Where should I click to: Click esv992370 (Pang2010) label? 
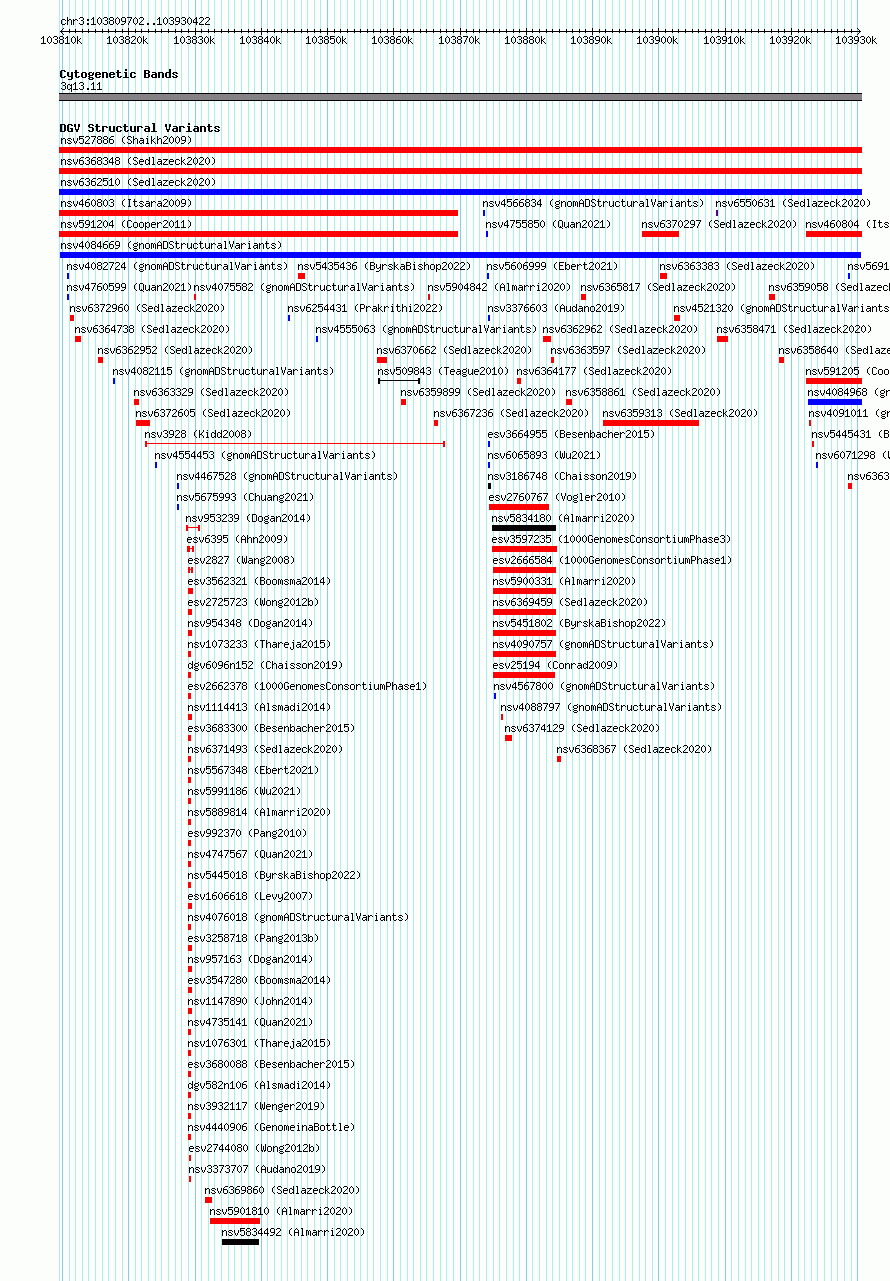click(x=248, y=833)
